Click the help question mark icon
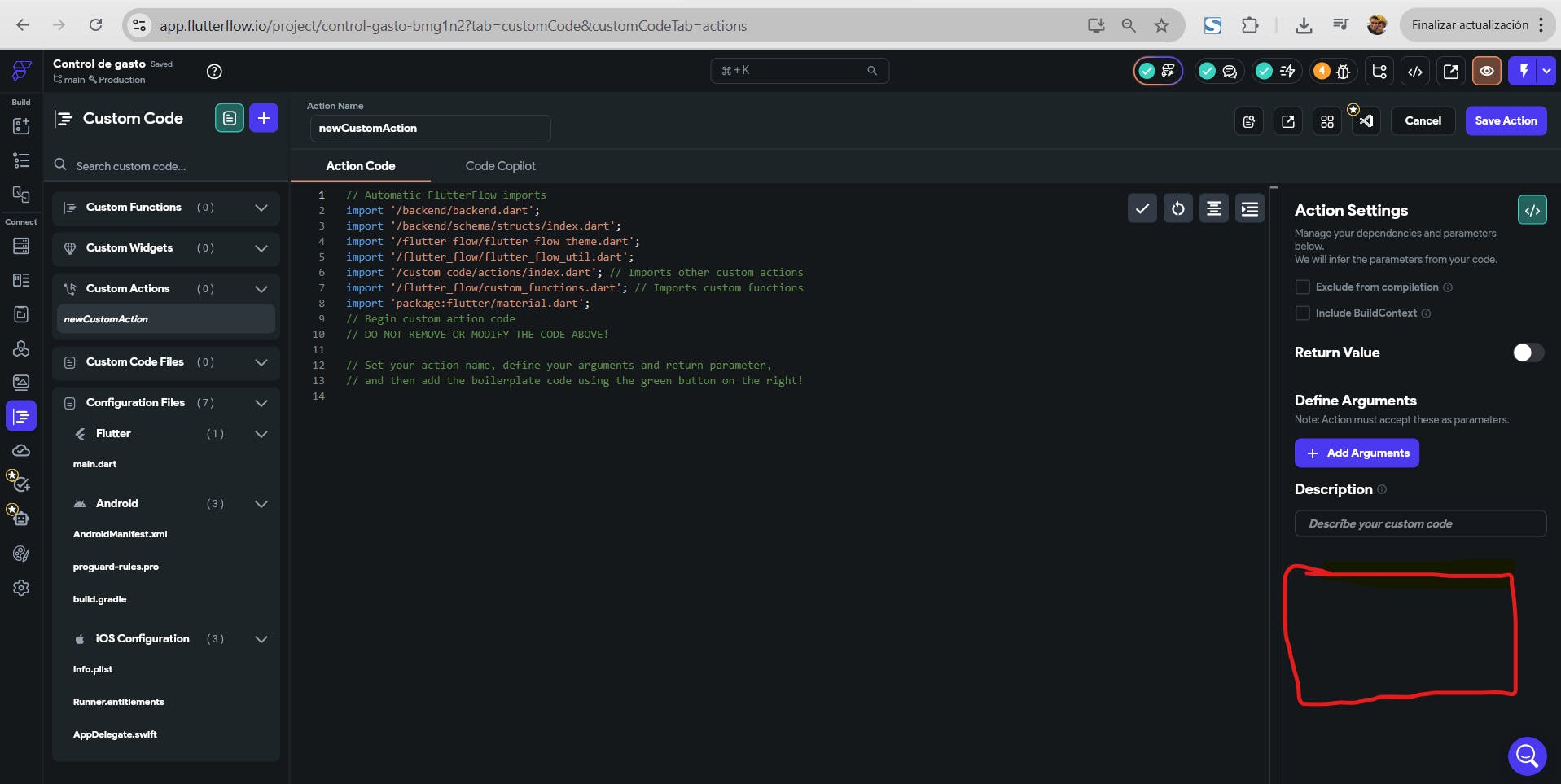This screenshot has height=784, width=1561. point(214,72)
